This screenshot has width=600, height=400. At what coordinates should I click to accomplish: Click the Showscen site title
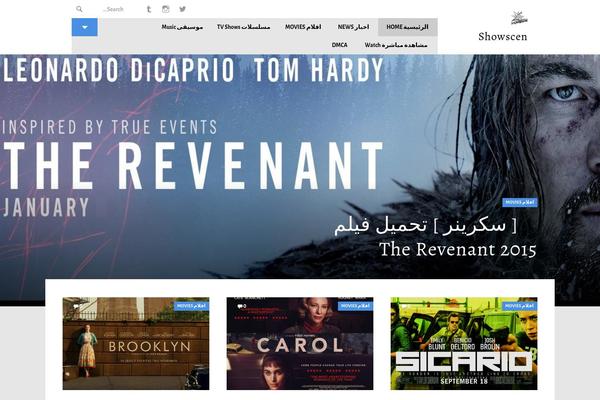(502, 36)
